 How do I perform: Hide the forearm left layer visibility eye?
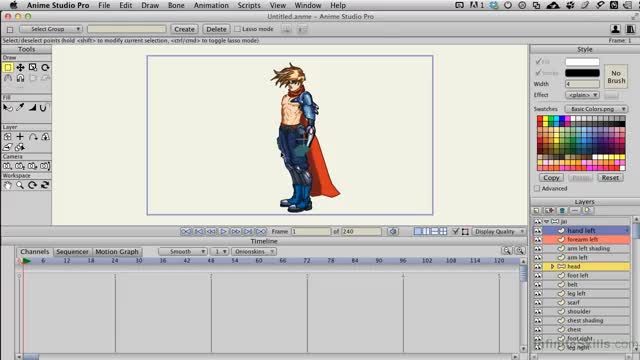pyautogui.click(x=538, y=240)
